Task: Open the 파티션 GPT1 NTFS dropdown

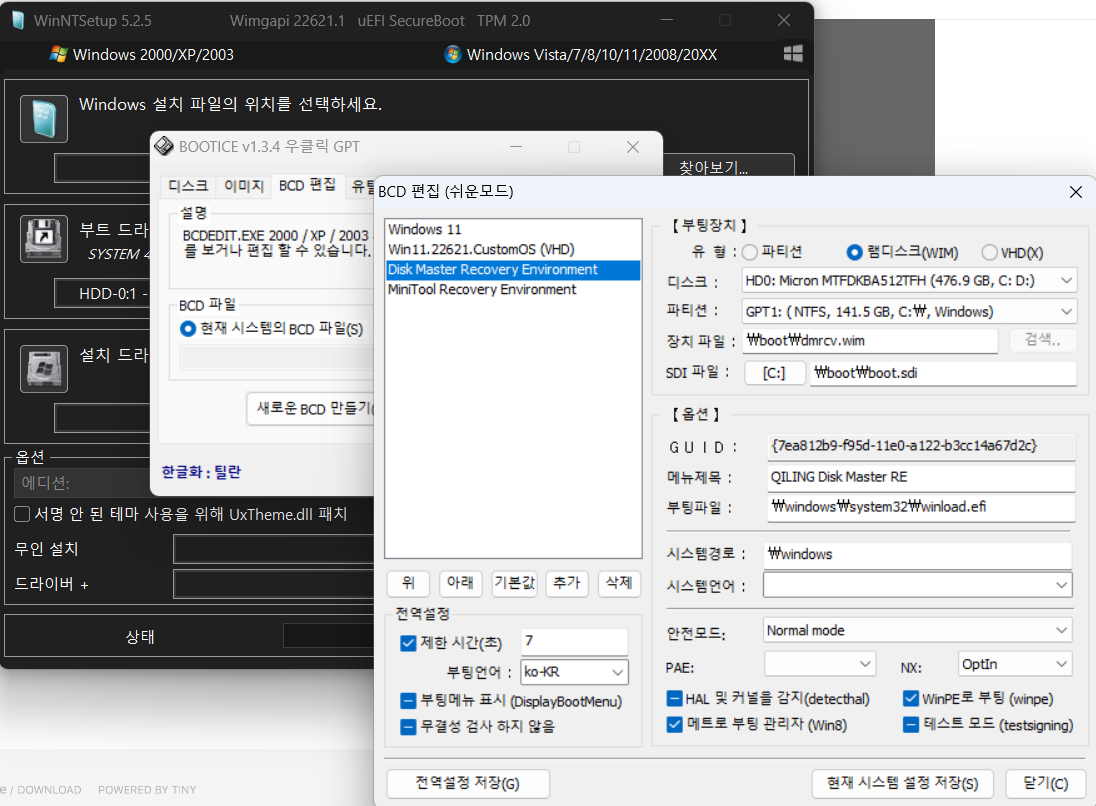Action: pyautogui.click(x=909, y=311)
